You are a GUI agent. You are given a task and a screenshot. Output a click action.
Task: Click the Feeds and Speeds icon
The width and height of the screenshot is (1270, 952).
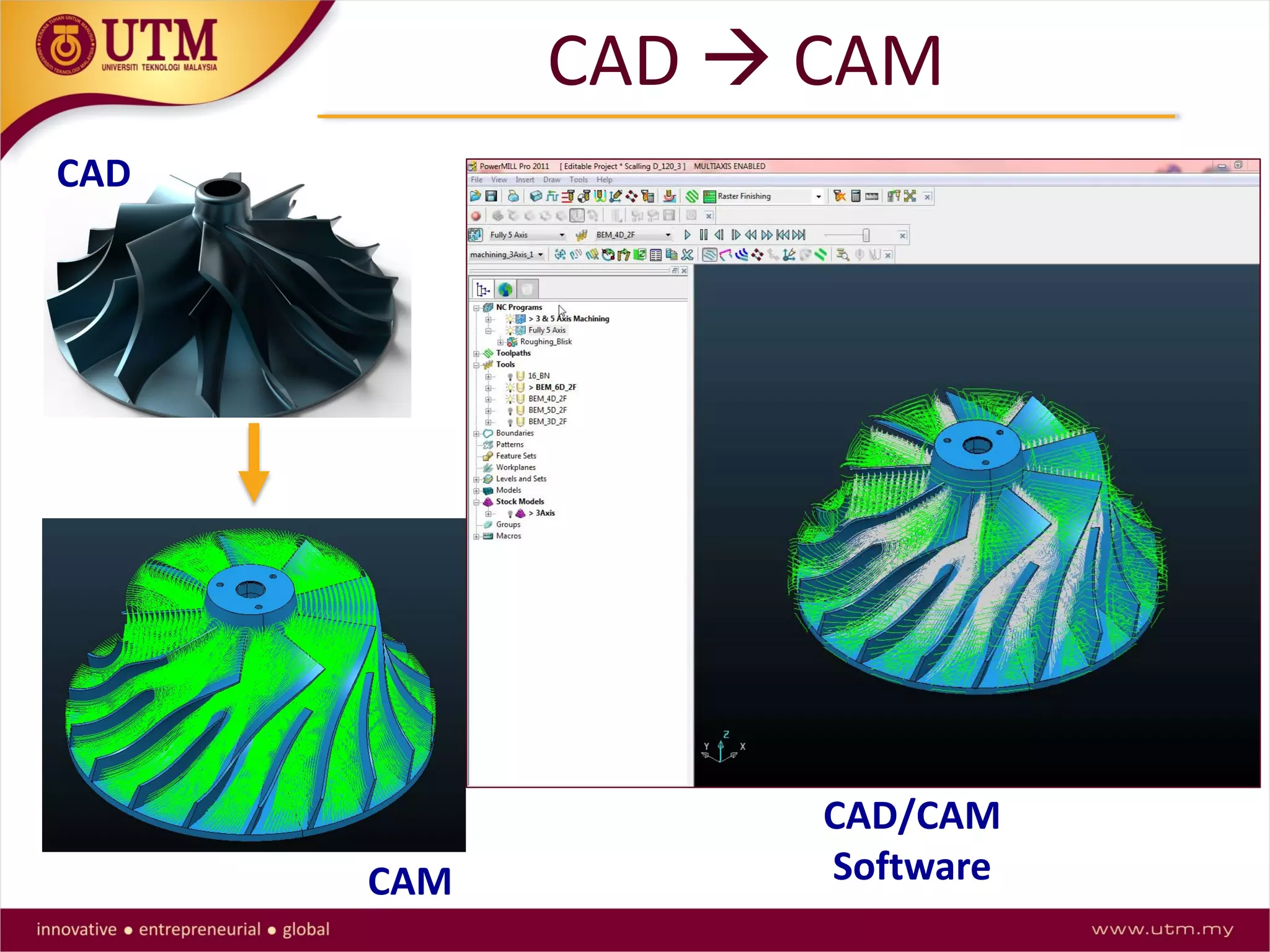[552, 196]
